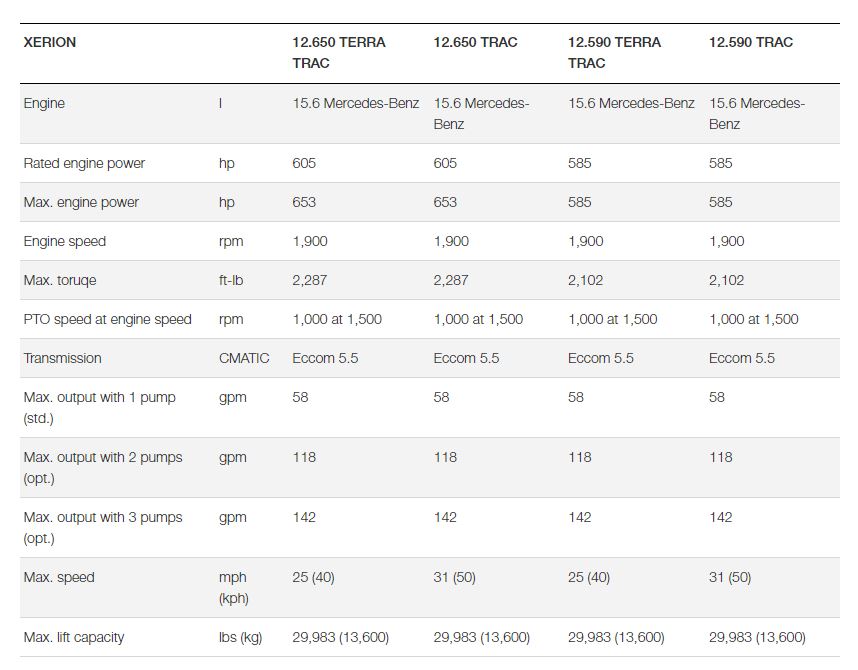
Task: Click Max. output with 2 pumps label
Action: click(x=103, y=468)
